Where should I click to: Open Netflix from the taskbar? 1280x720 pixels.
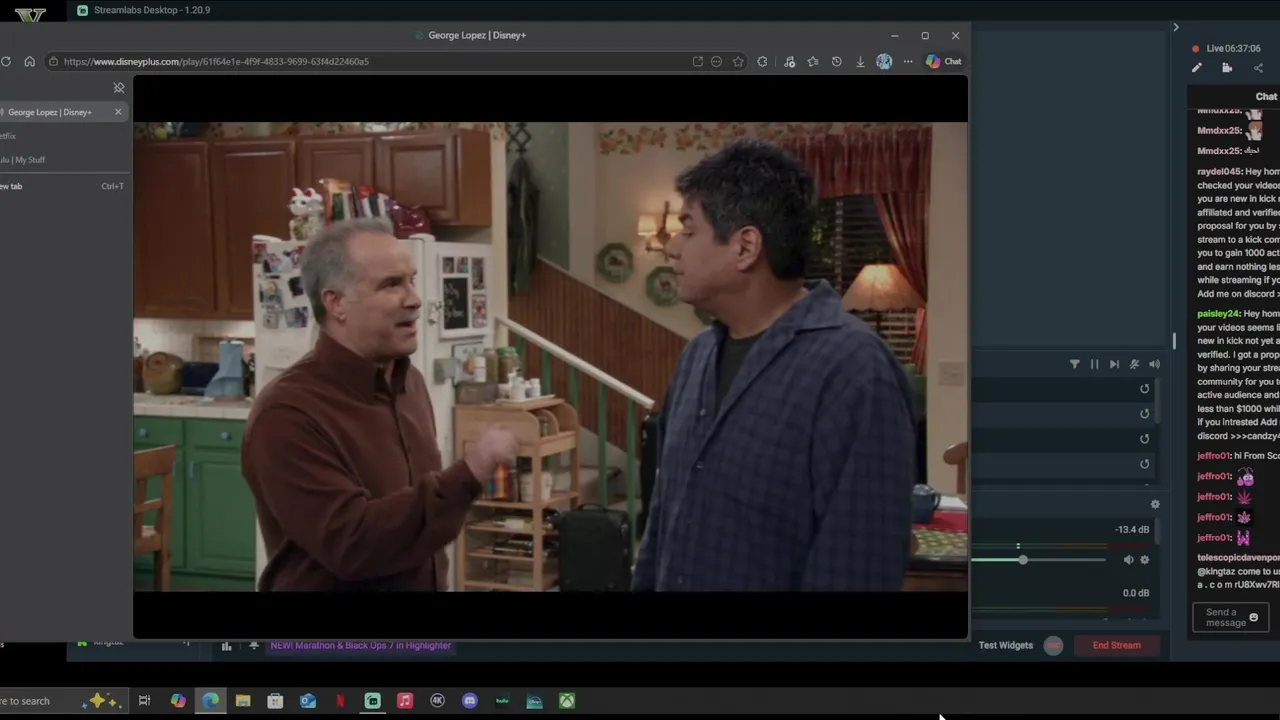pos(340,701)
